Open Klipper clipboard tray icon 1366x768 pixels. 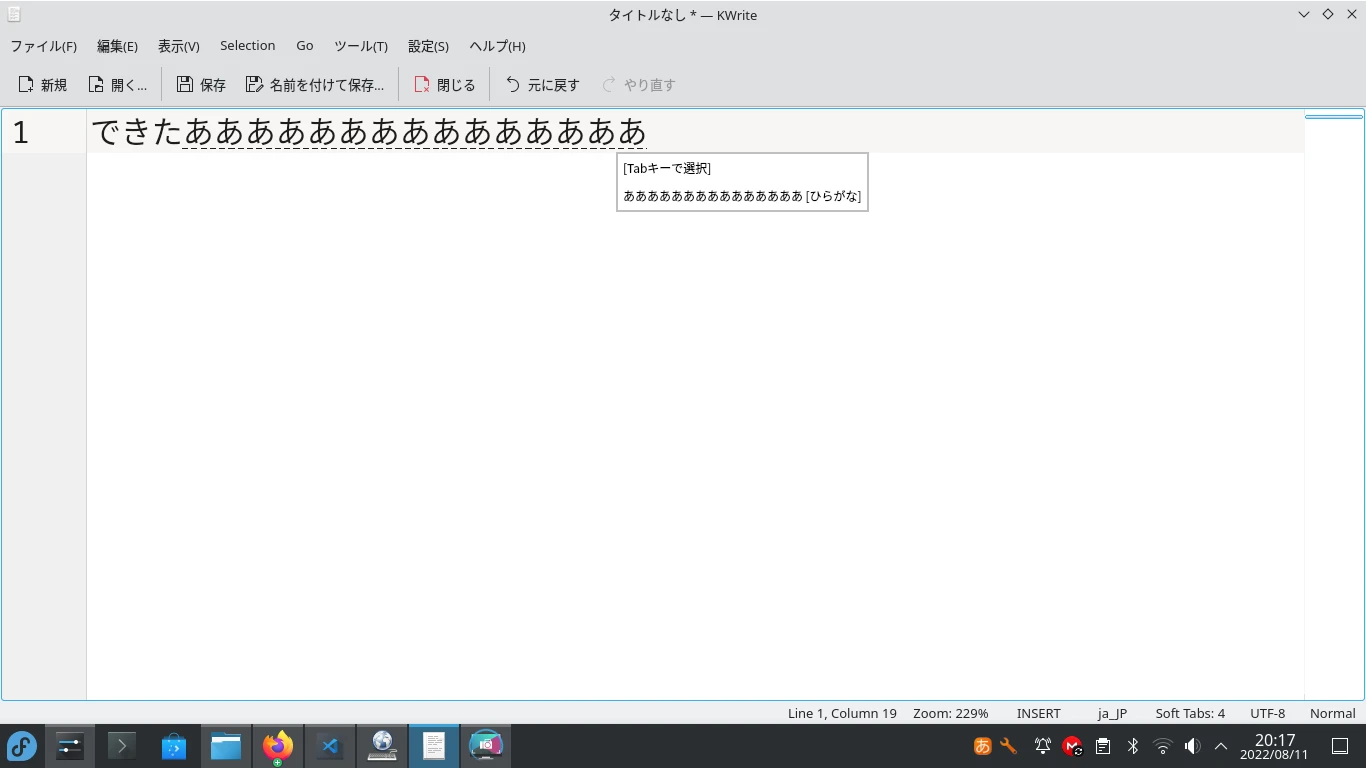point(1102,745)
